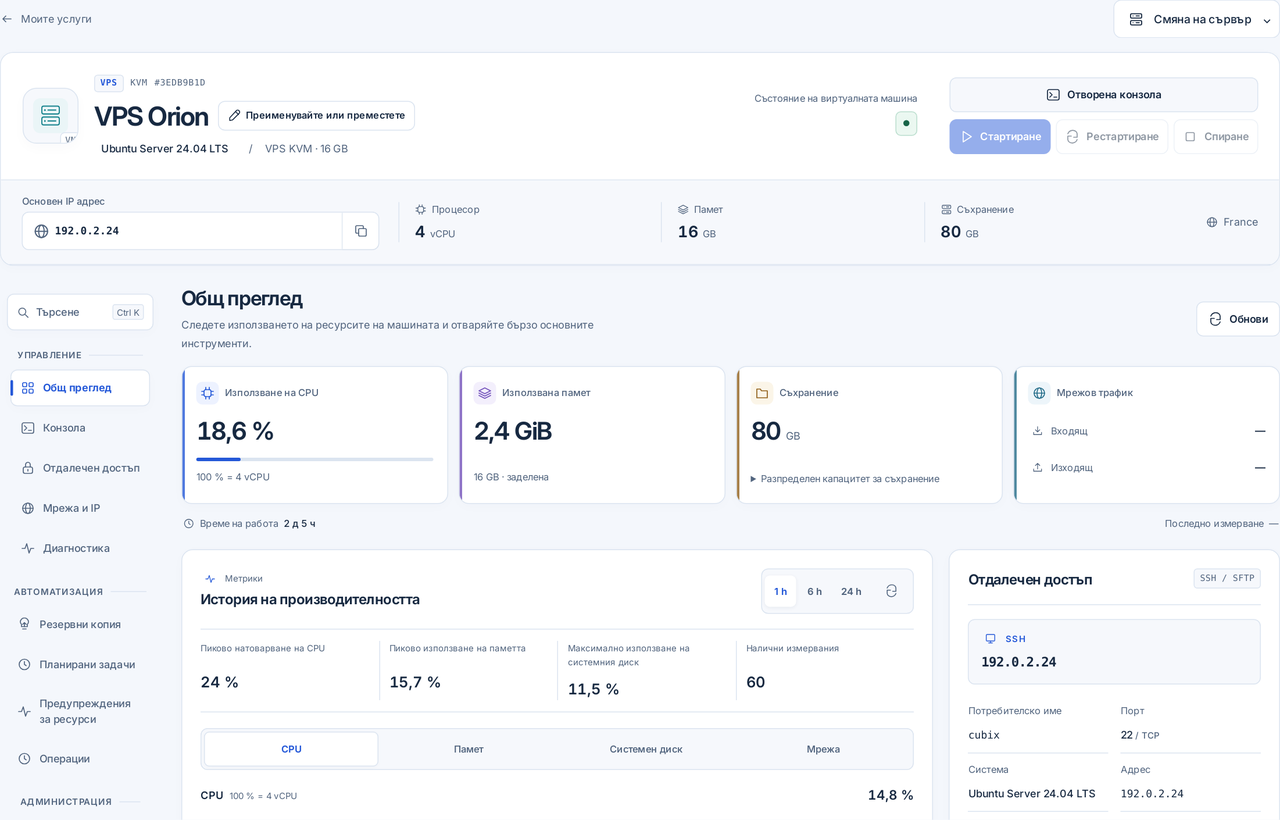Select the 6 h time range
1280x820 pixels.
[815, 591]
